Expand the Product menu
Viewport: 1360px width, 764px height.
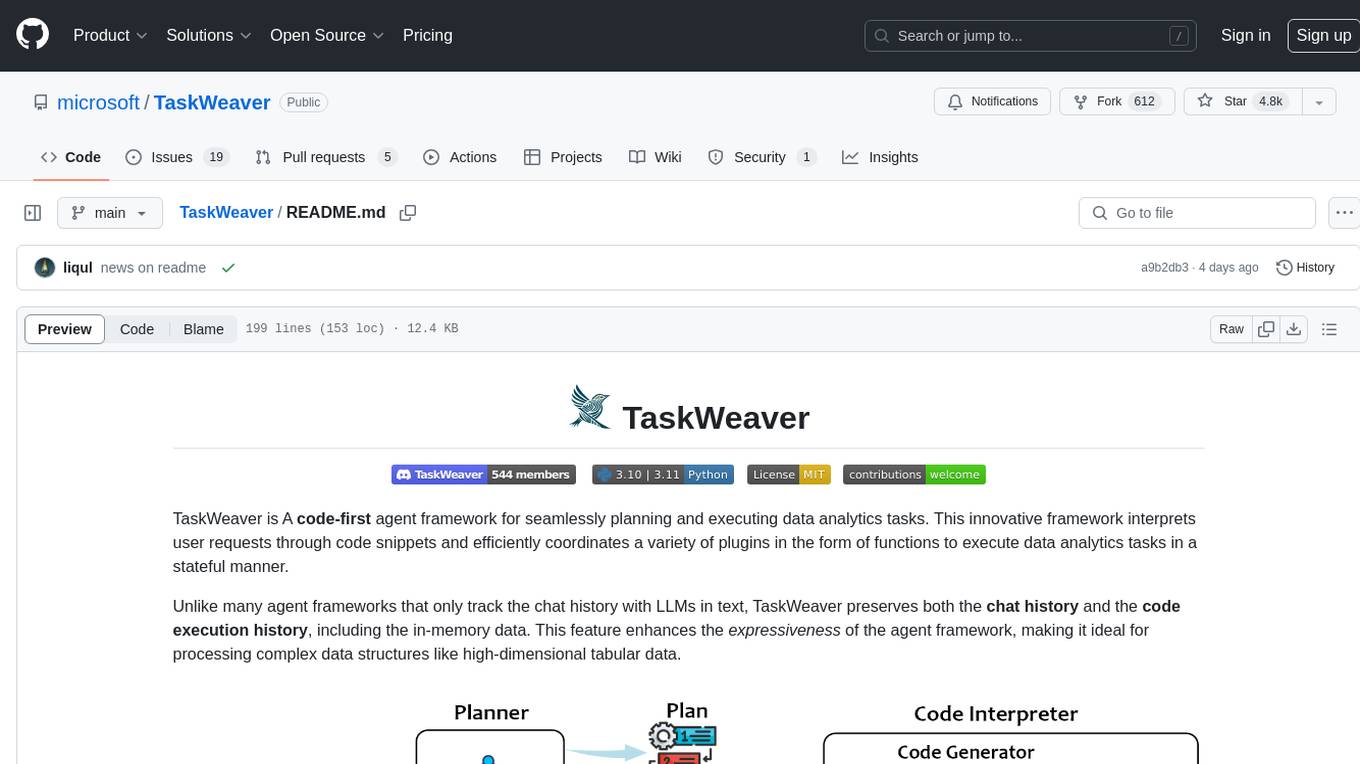110,35
